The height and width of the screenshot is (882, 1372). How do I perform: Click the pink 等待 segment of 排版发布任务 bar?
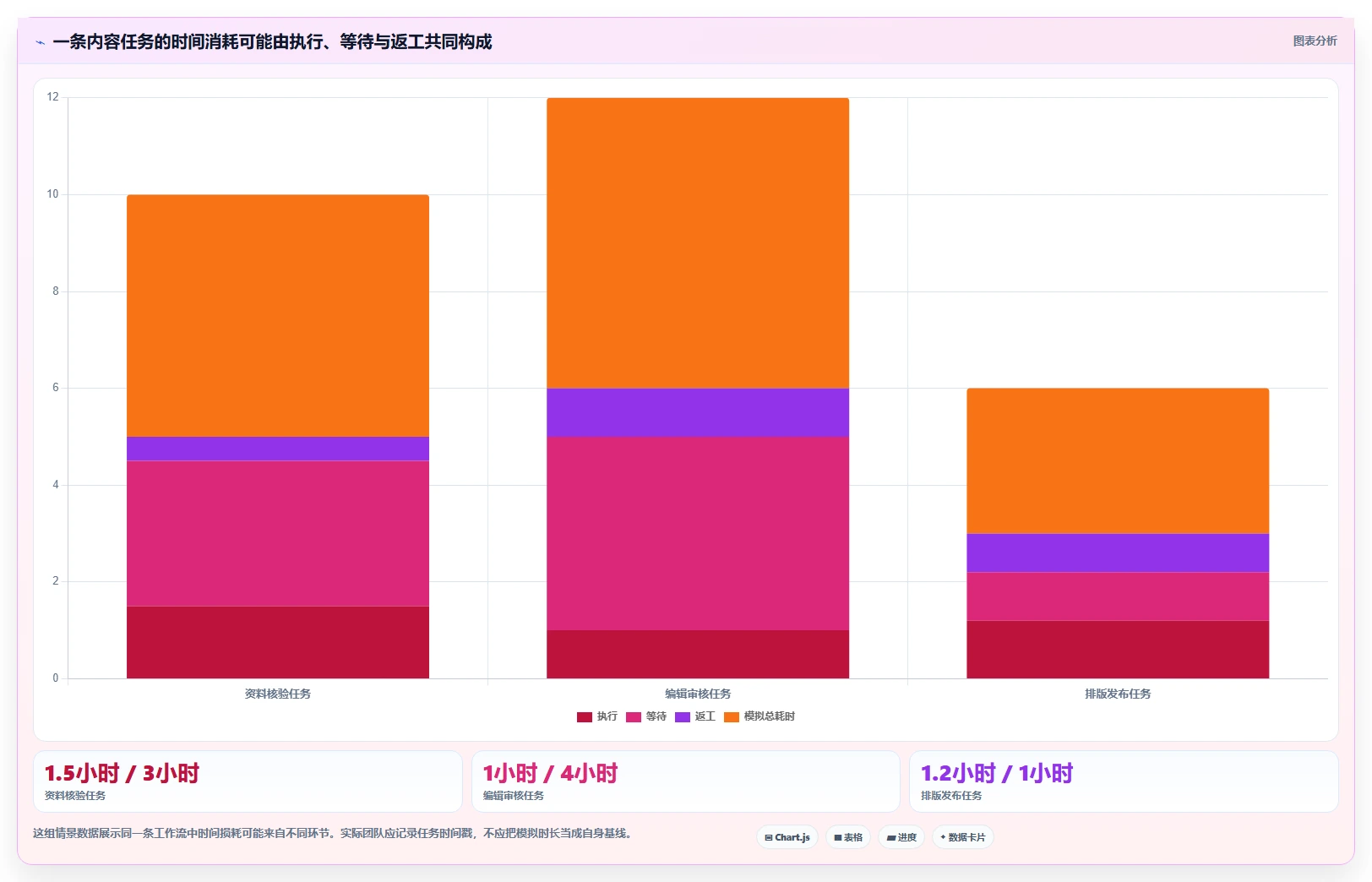click(x=1118, y=596)
